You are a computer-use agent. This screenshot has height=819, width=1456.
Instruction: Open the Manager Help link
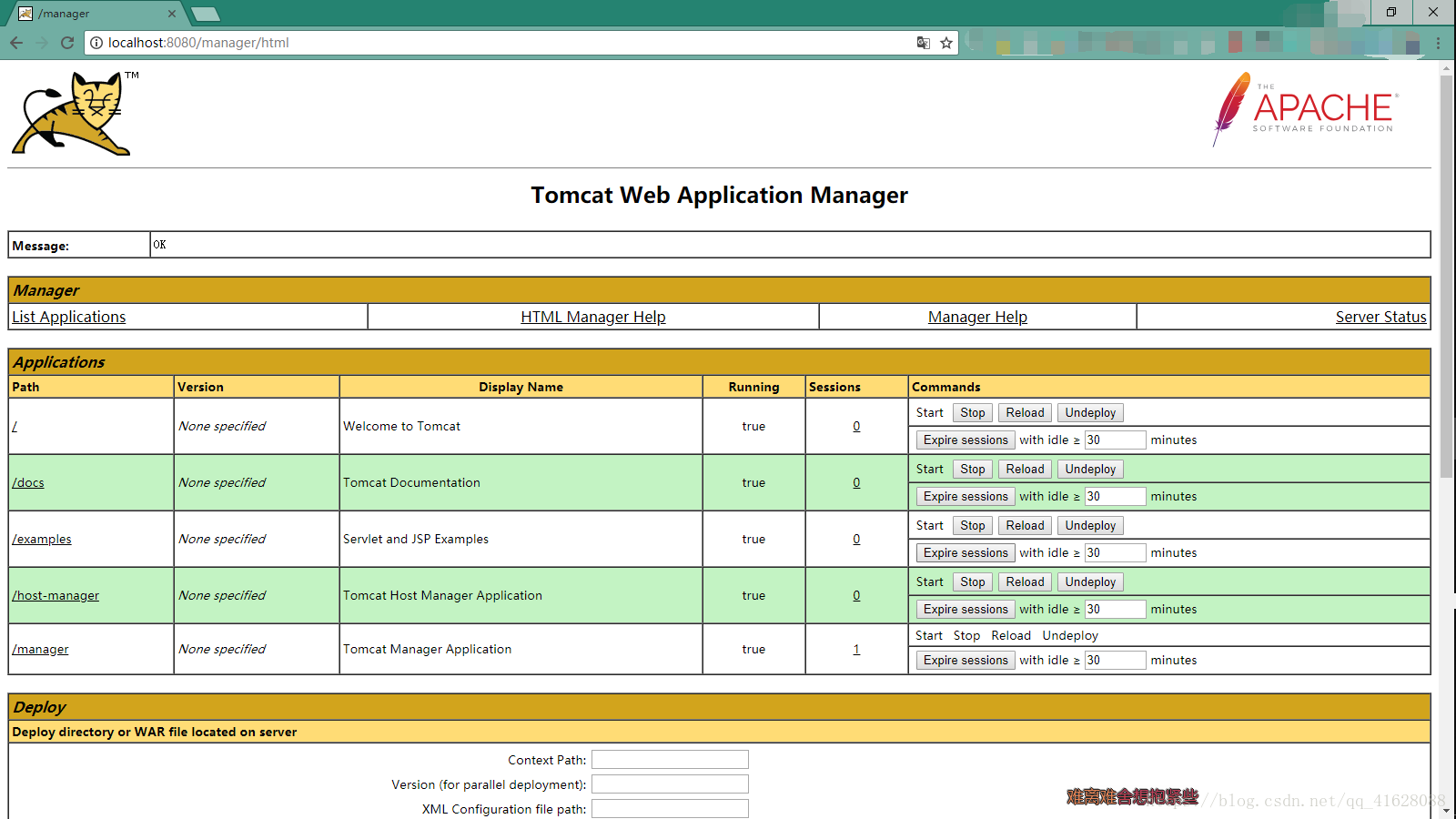977,317
